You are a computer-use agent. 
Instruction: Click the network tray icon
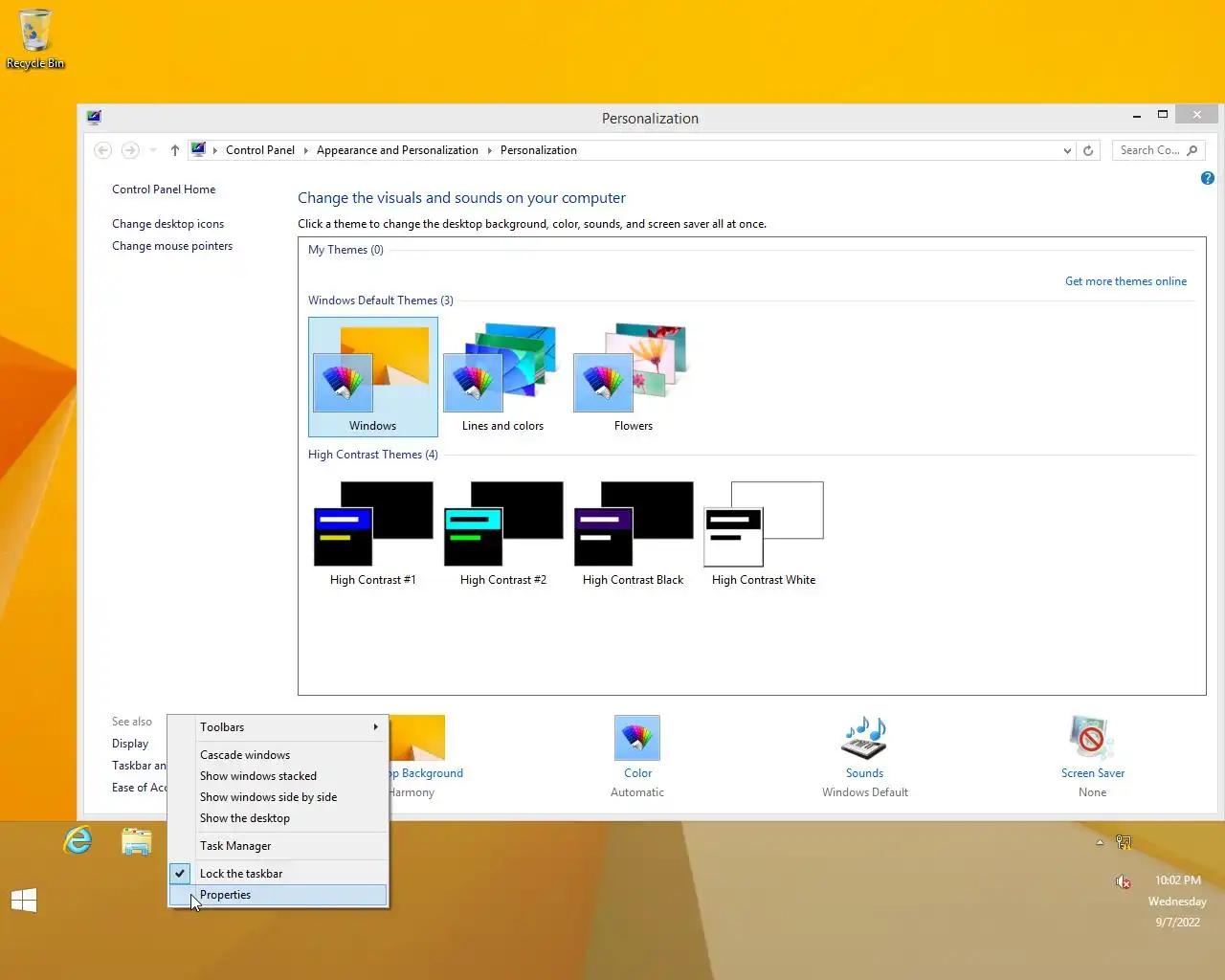(x=1124, y=842)
